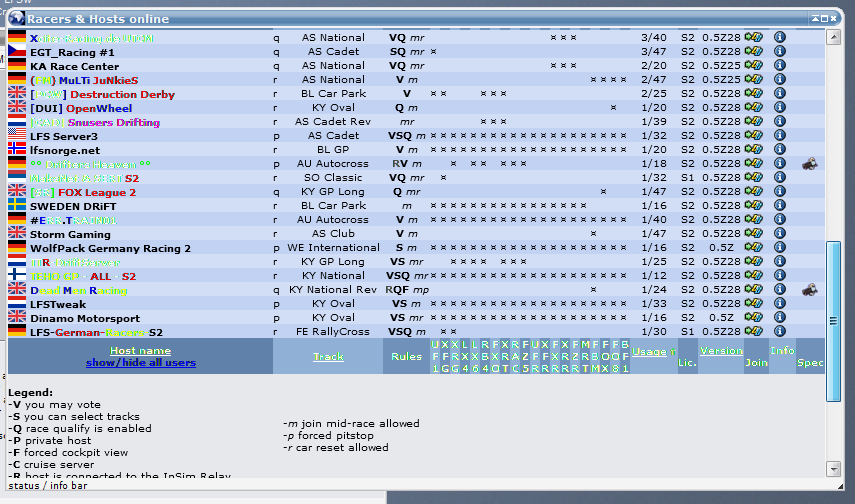
Task: Join the OpenWheel KY Oval server
Action: (x=754, y=107)
